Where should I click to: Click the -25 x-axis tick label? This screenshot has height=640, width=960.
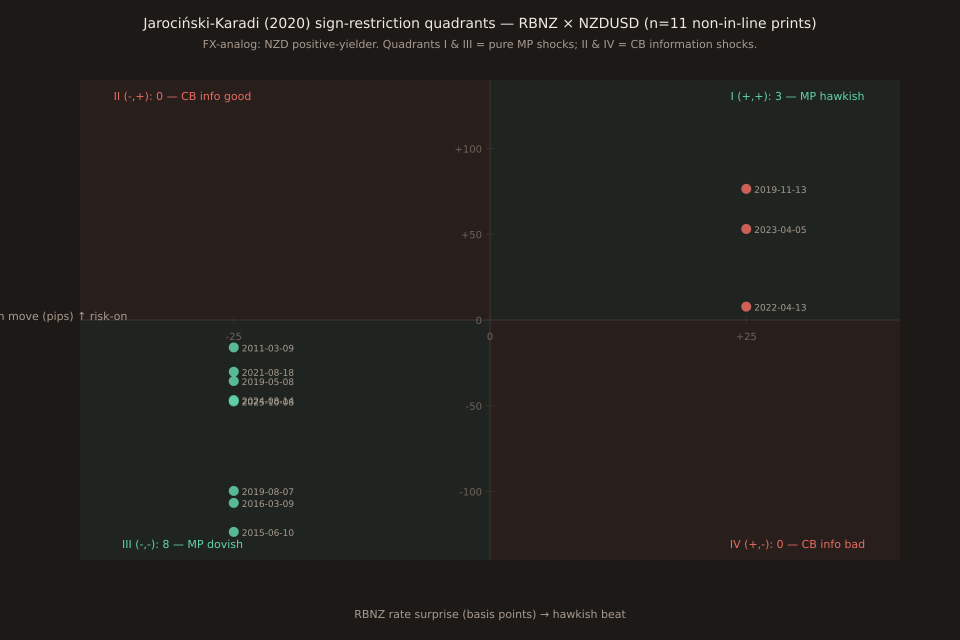[x=233, y=337]
